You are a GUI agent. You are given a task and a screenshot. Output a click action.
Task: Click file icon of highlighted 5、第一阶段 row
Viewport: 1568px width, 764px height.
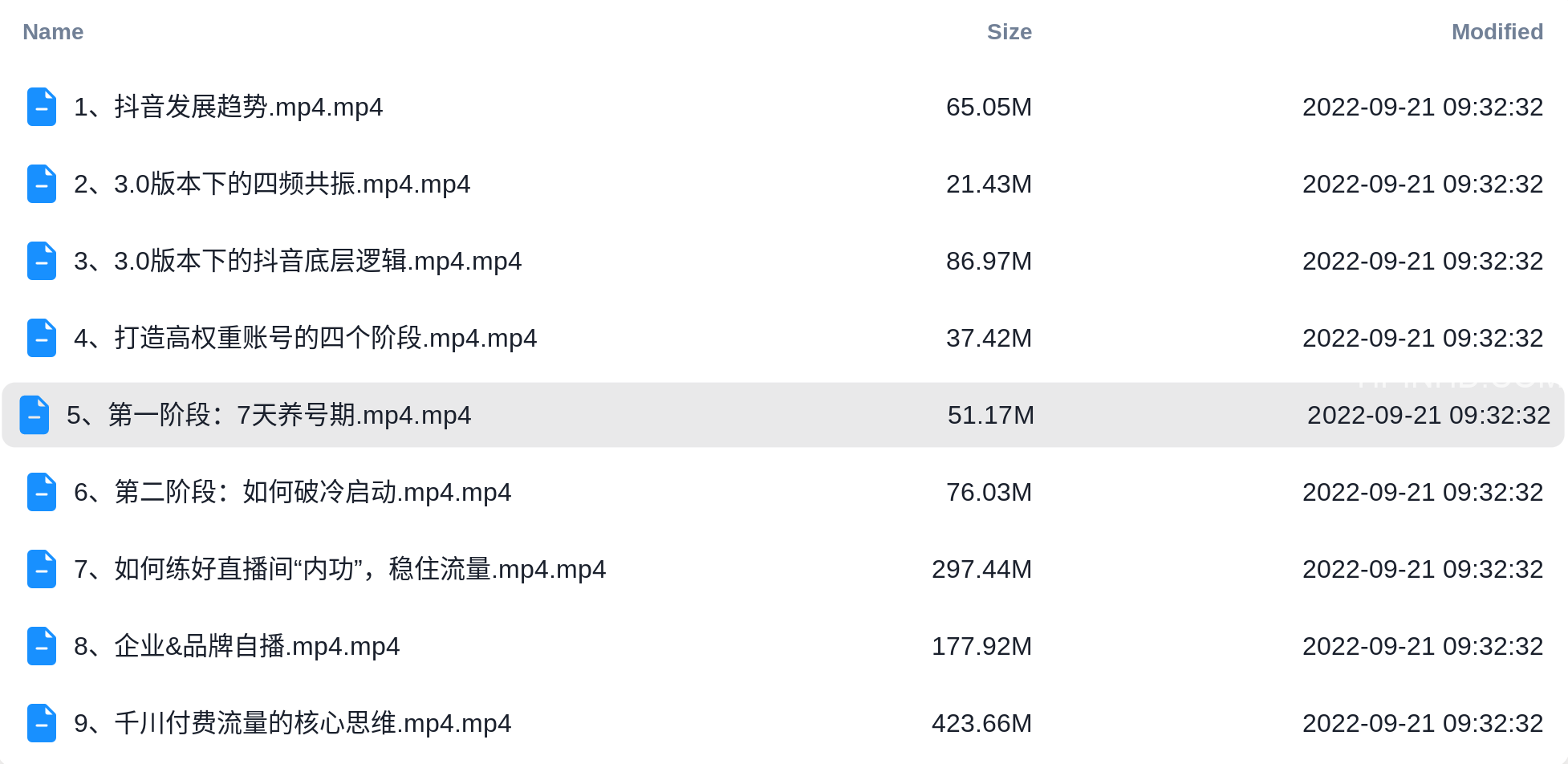[35, 415]
